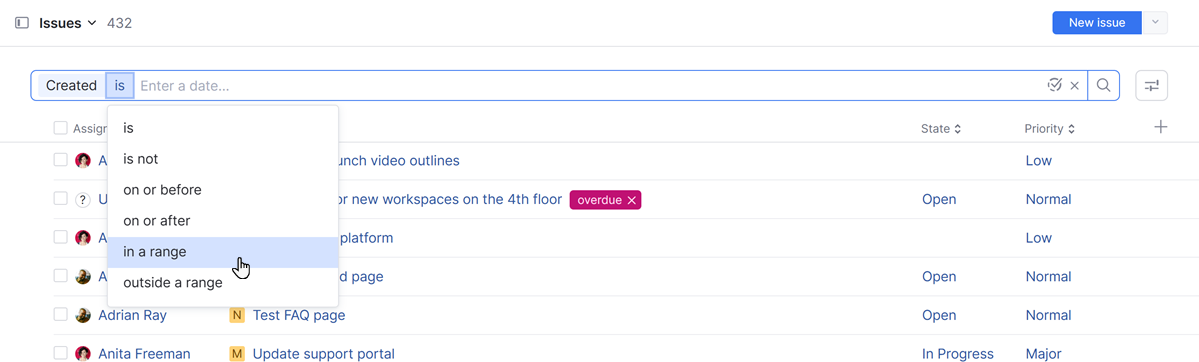Add a column with plus icon
This screenshot has width=1199, height=362.
pyautogui.click(x=1161, y=127)
